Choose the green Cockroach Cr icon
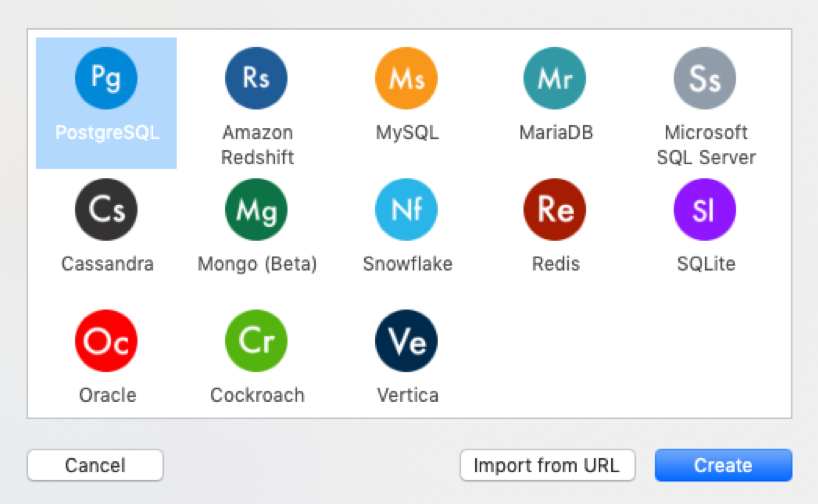The image size is (818, 504). coord(256,341)
